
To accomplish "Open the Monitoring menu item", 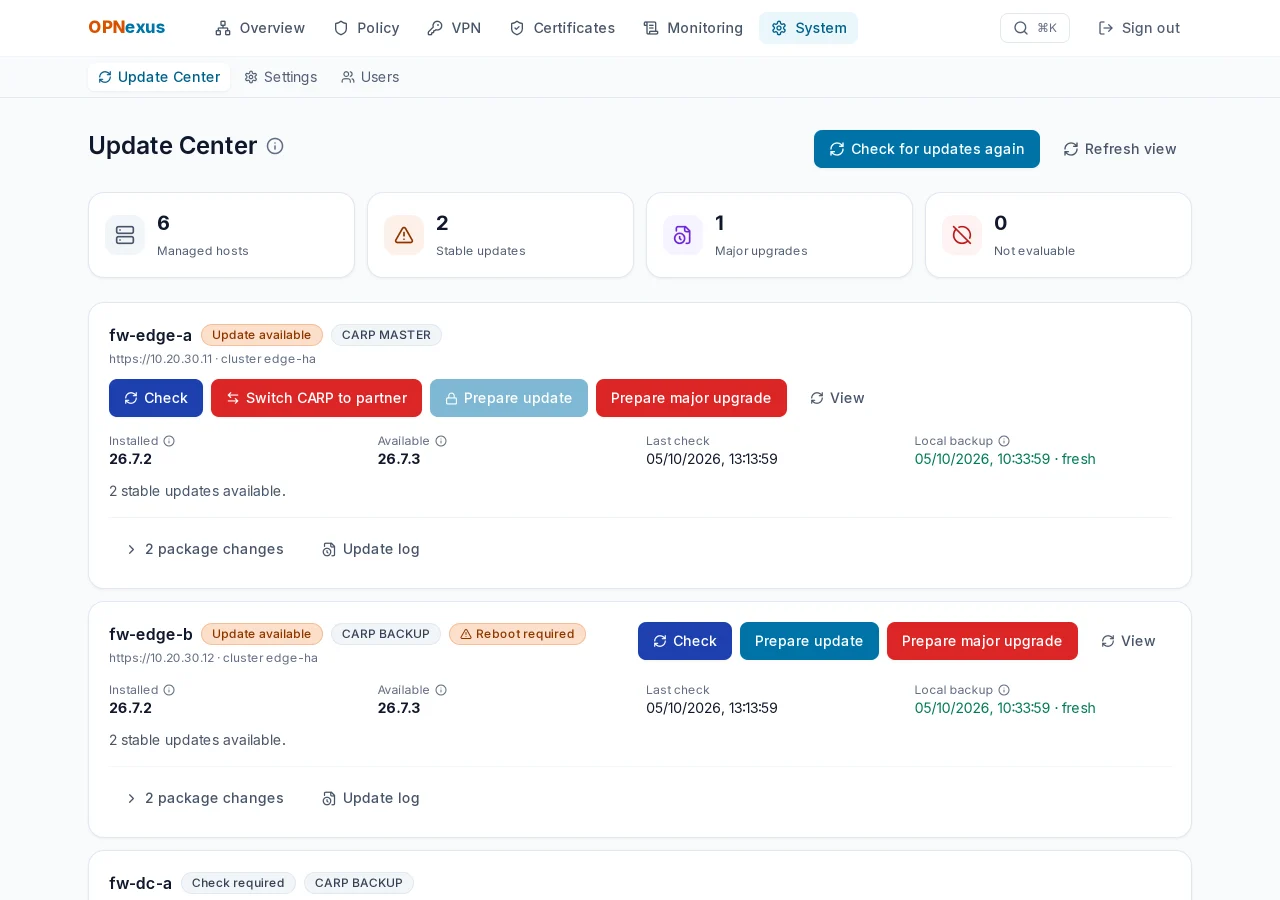I will [x=693, y=28].
